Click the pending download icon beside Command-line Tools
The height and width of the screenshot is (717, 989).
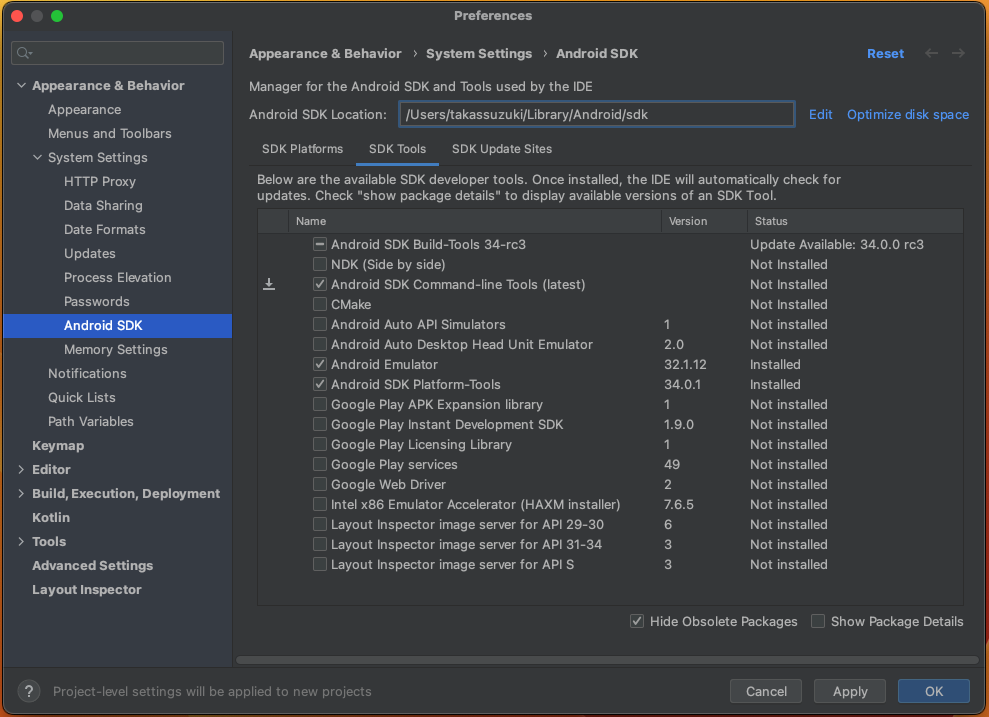[x=269, y=285]
